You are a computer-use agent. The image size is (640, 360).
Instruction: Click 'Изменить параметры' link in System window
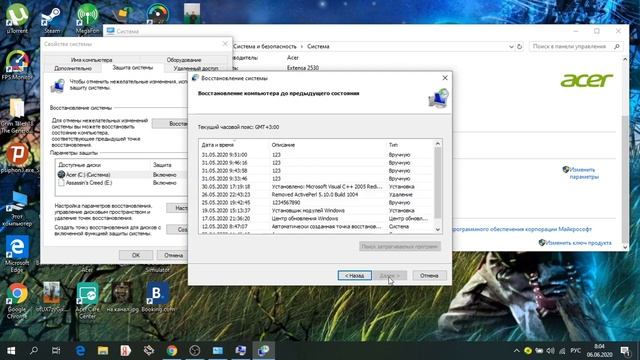(583, 173)
